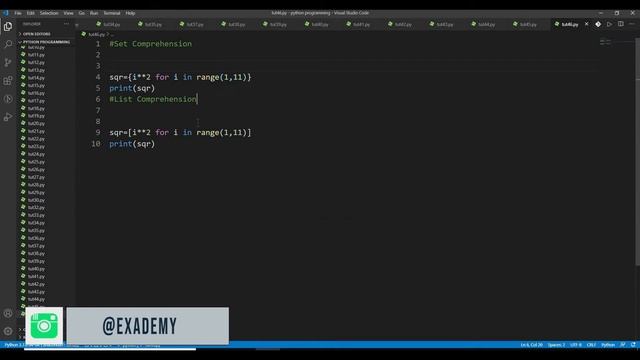Screen dimensions: 640x360
Task: Open Explorer views and more actions ellipsis
Action: [66, 24]
